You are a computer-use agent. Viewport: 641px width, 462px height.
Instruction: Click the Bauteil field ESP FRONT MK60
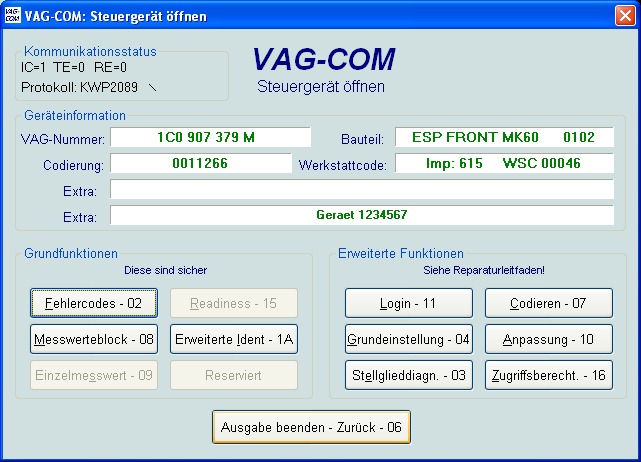pos(504,137)
